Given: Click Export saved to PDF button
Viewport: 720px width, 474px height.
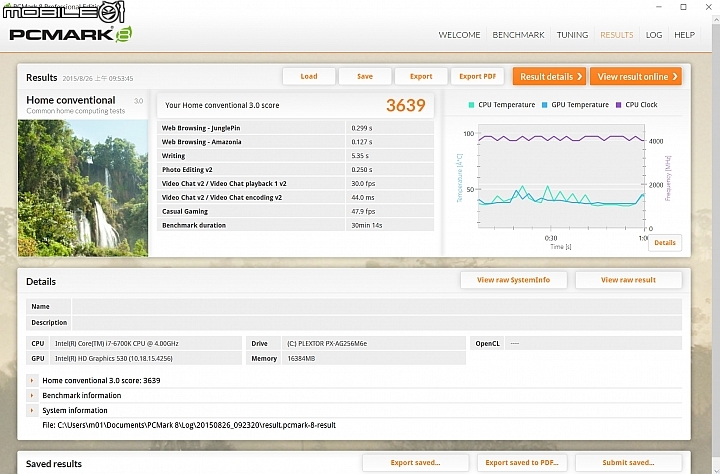Looking at the screenshot, I should click(522, 463).
